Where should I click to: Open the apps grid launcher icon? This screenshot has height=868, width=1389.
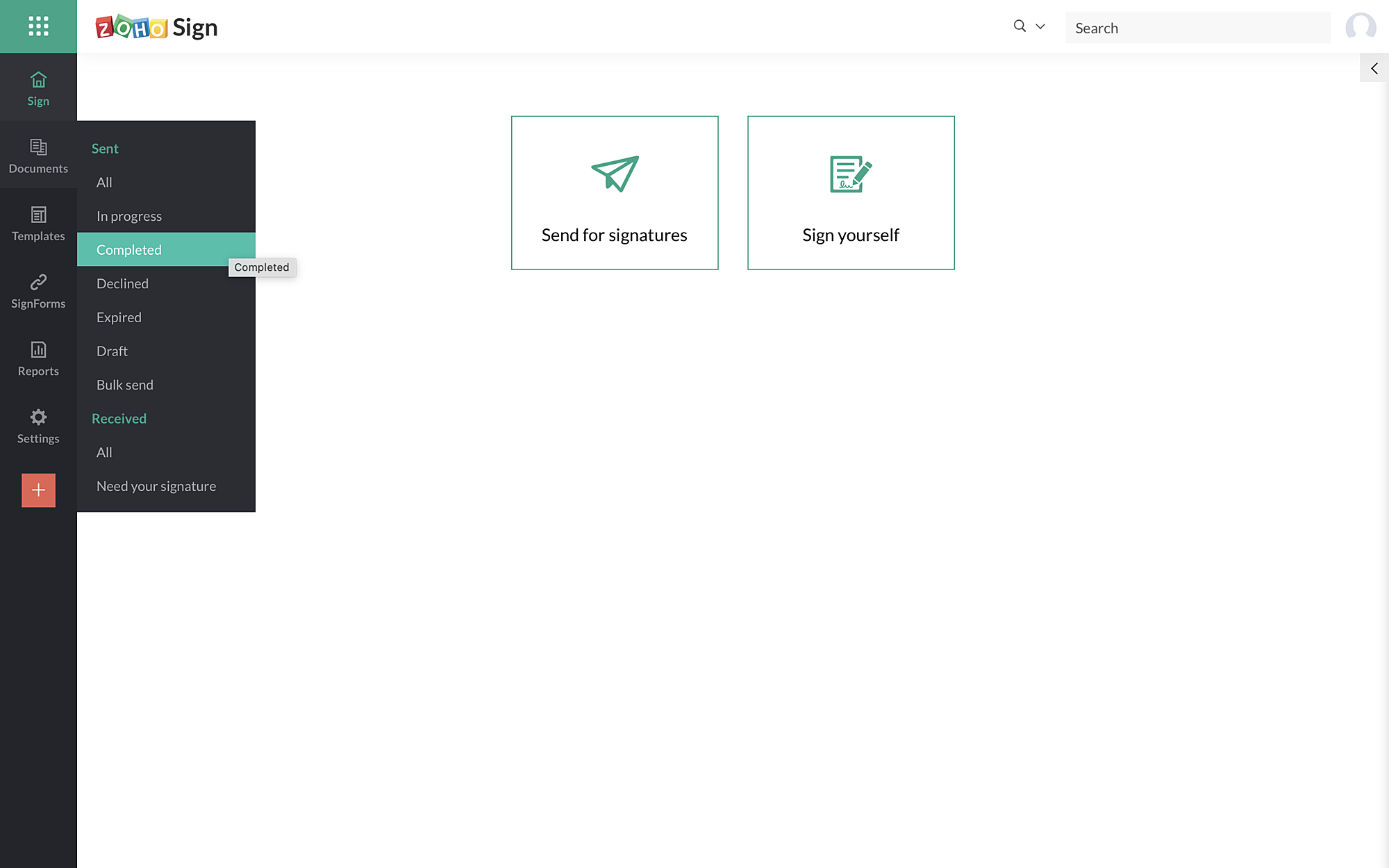38,26
